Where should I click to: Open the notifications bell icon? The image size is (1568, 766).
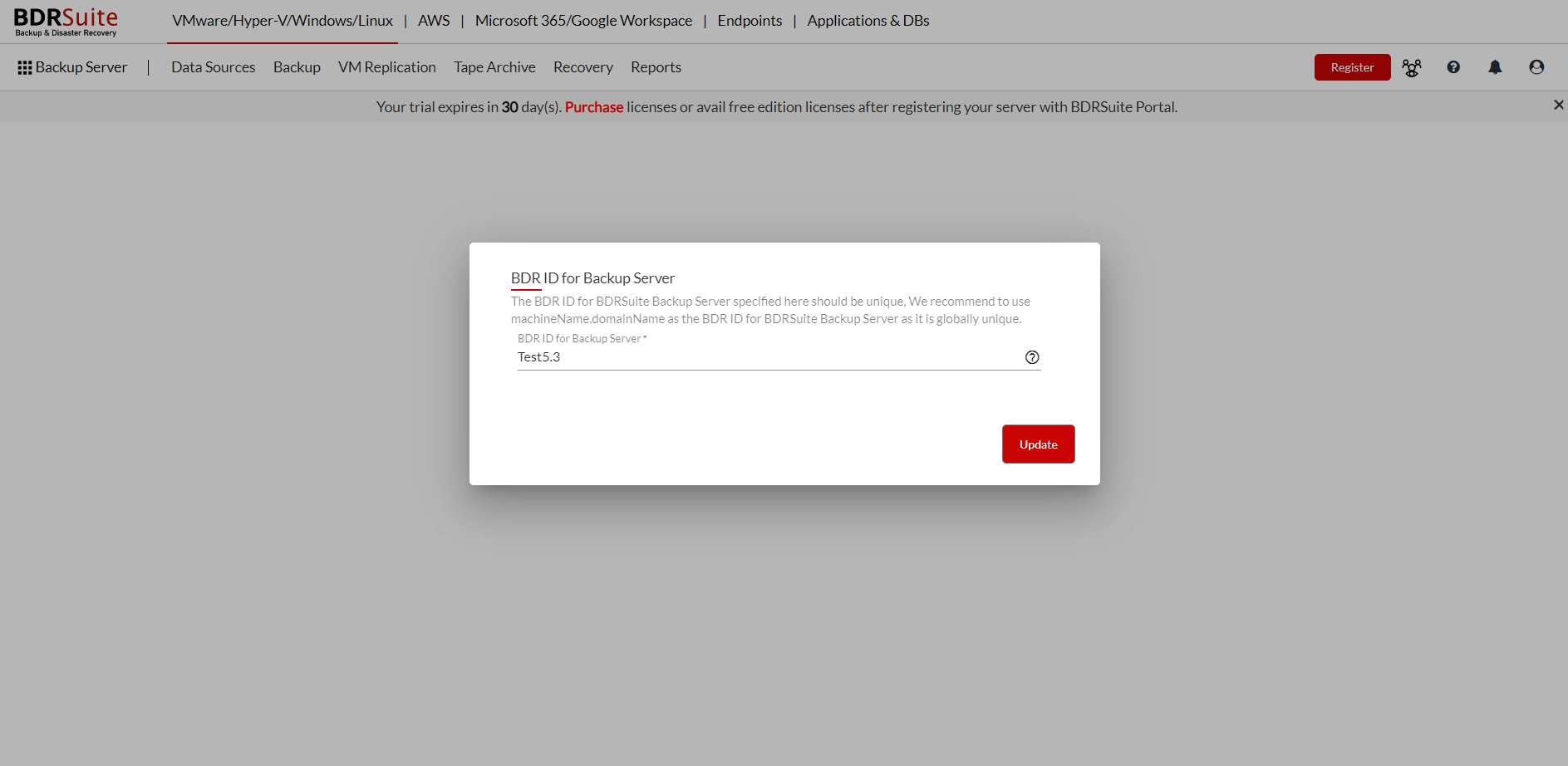click(x=1495, y=67)
